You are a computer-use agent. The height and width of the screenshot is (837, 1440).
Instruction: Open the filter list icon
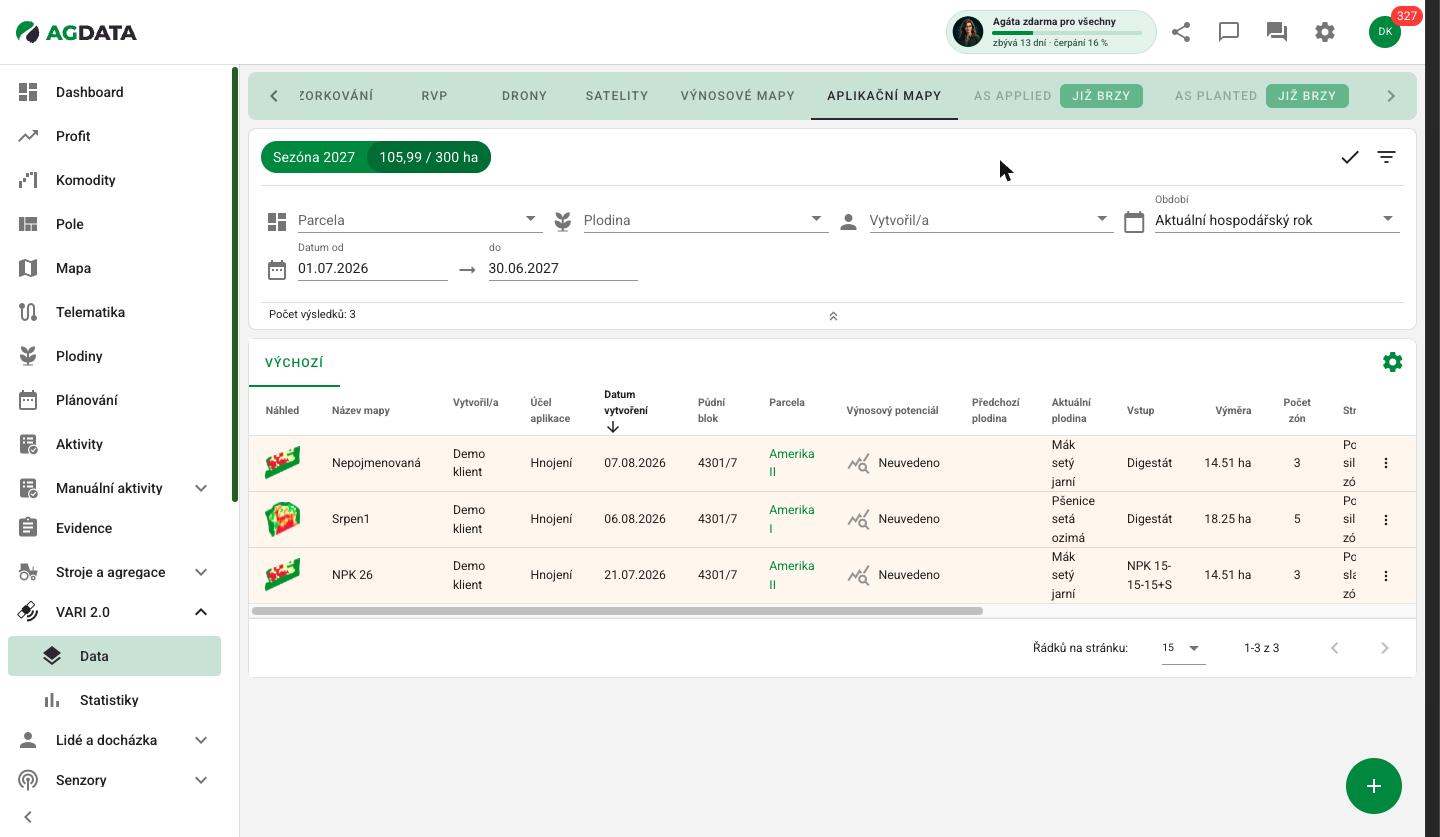(x=1386, y=157)
